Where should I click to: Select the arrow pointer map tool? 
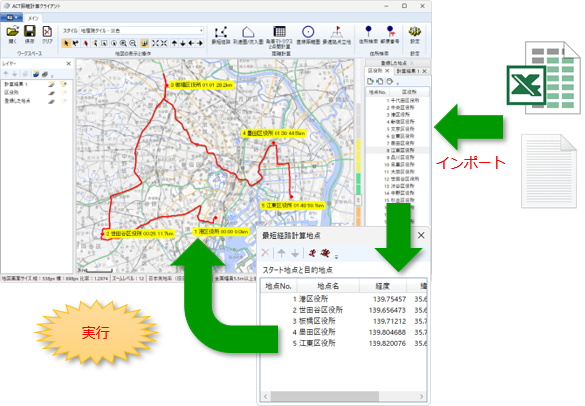(x=66, y=43)
